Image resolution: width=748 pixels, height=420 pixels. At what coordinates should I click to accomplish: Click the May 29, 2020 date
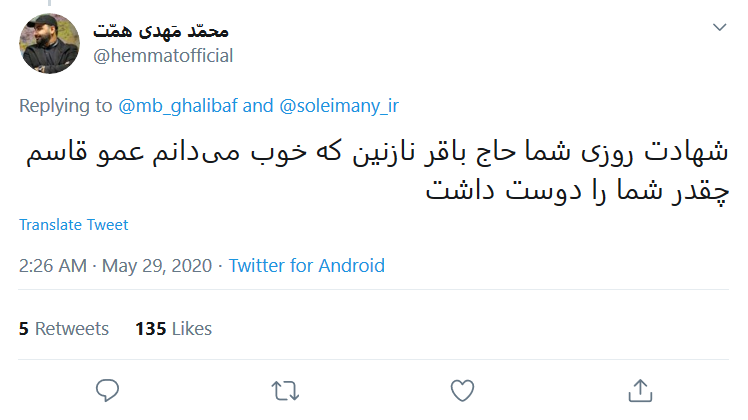tap(156, 266)
